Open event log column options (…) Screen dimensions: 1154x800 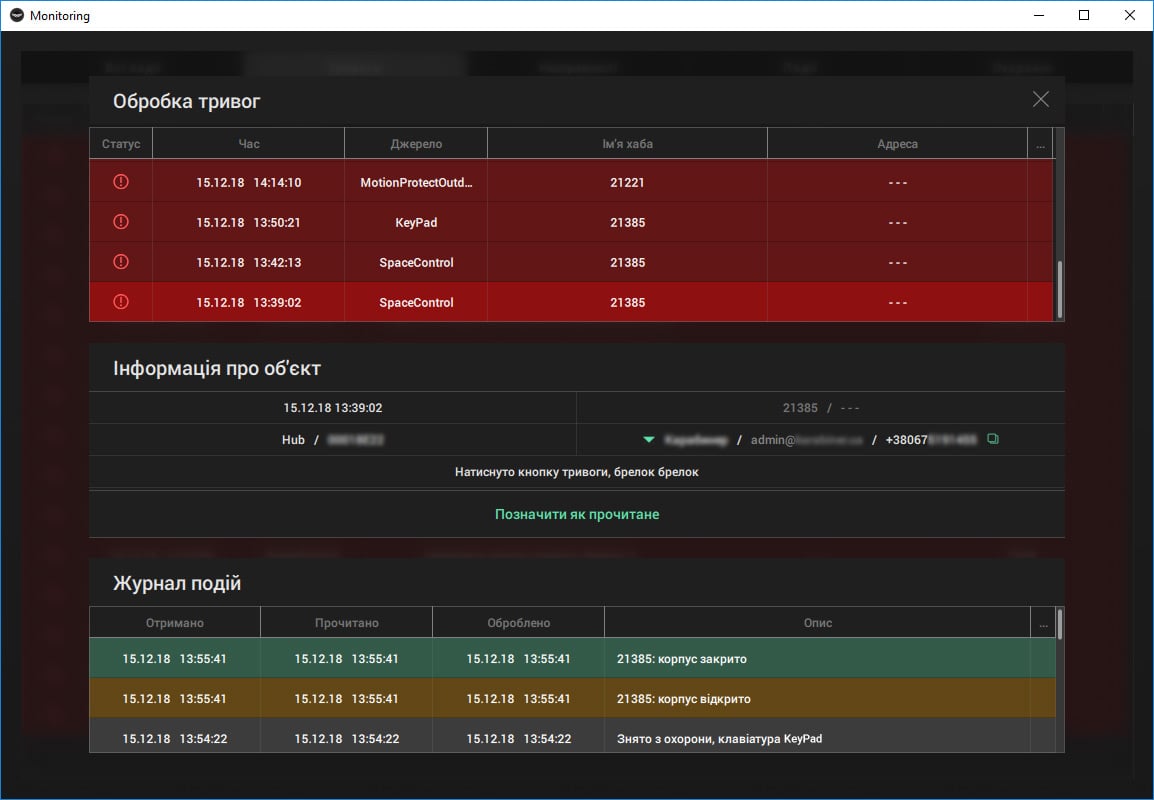point(1043,623)
